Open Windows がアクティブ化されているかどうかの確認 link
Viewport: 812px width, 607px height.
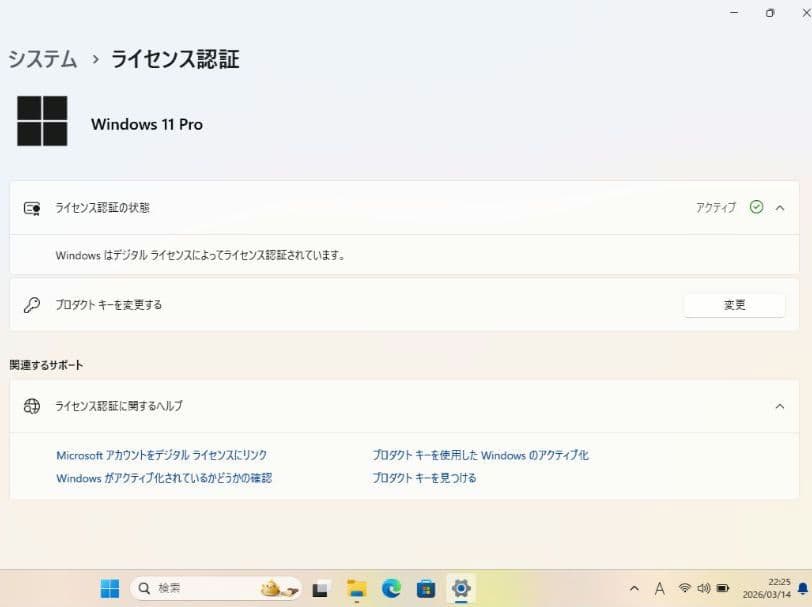click(x=164, y=478)
